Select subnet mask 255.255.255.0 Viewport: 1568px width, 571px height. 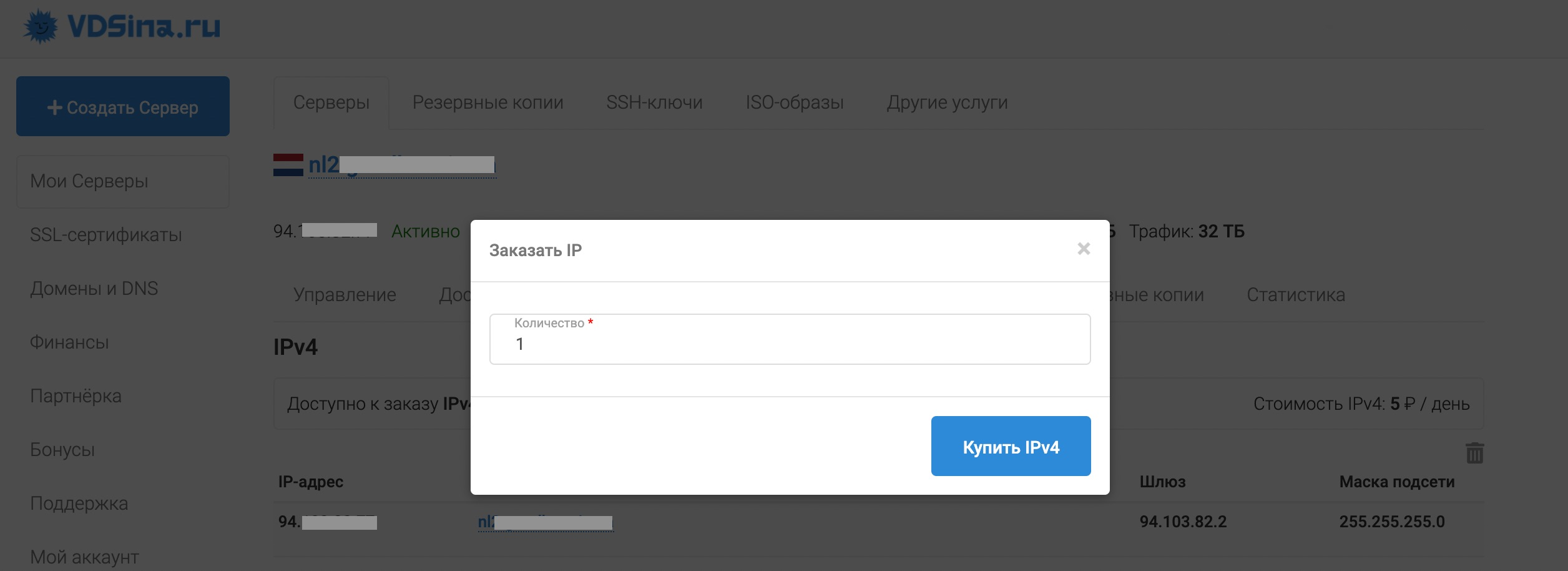[1392, 522]
